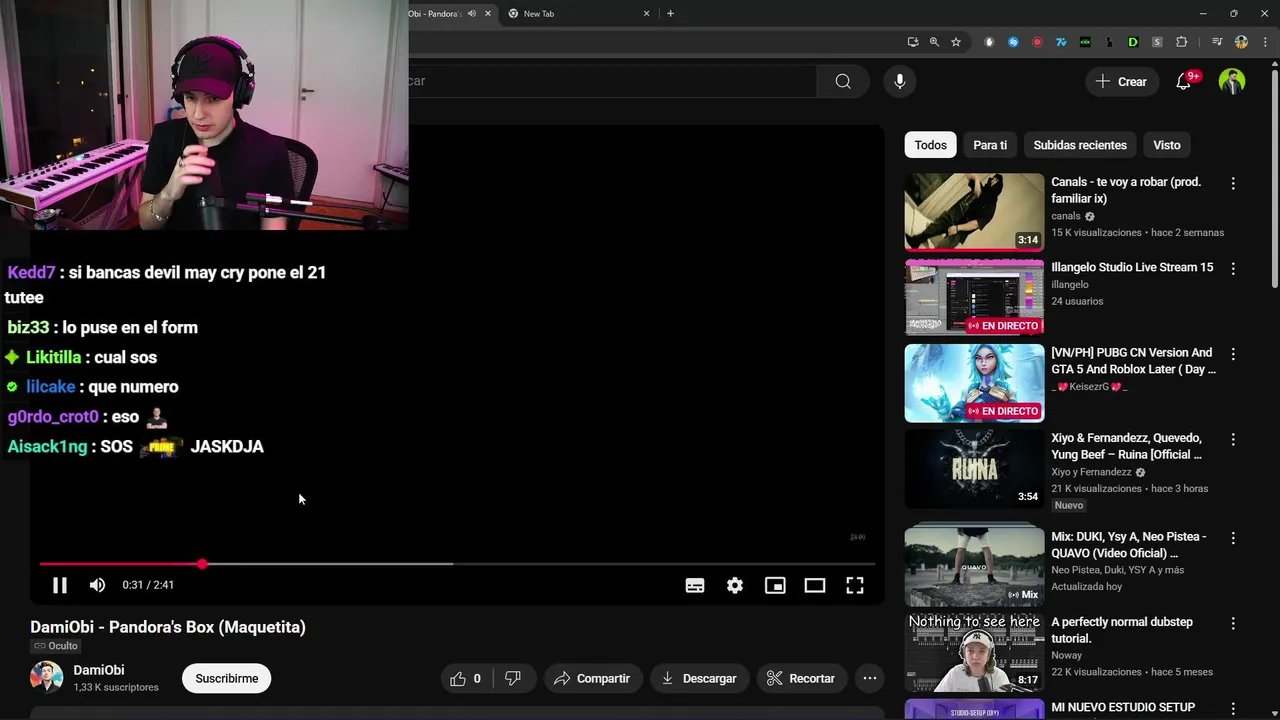Click the Crear button

coord(1122,82)
